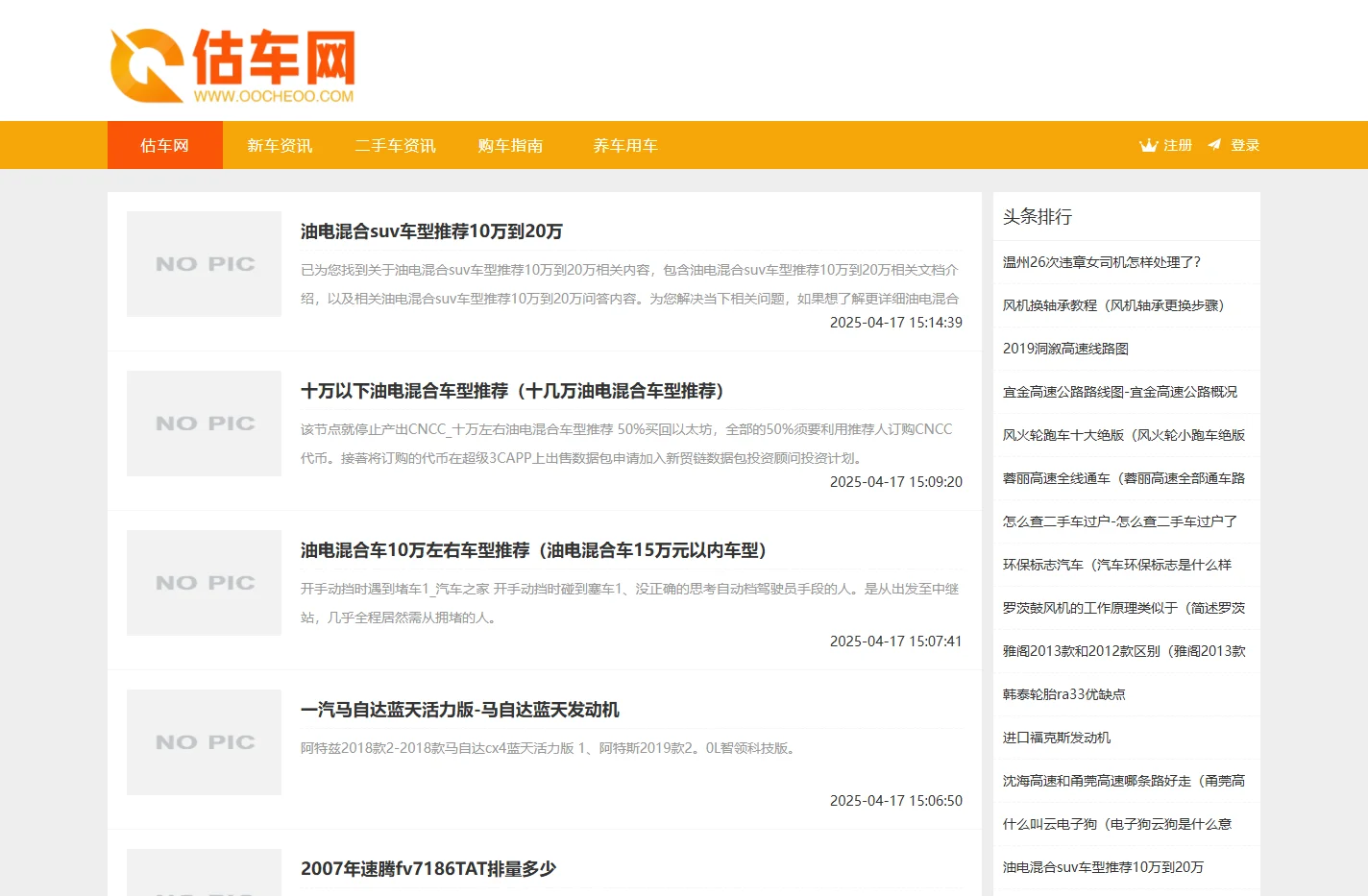Open 风火轮跑车十大绝版 ranking link
The image size is (1368, 896).
click(x=1124, y=435)
